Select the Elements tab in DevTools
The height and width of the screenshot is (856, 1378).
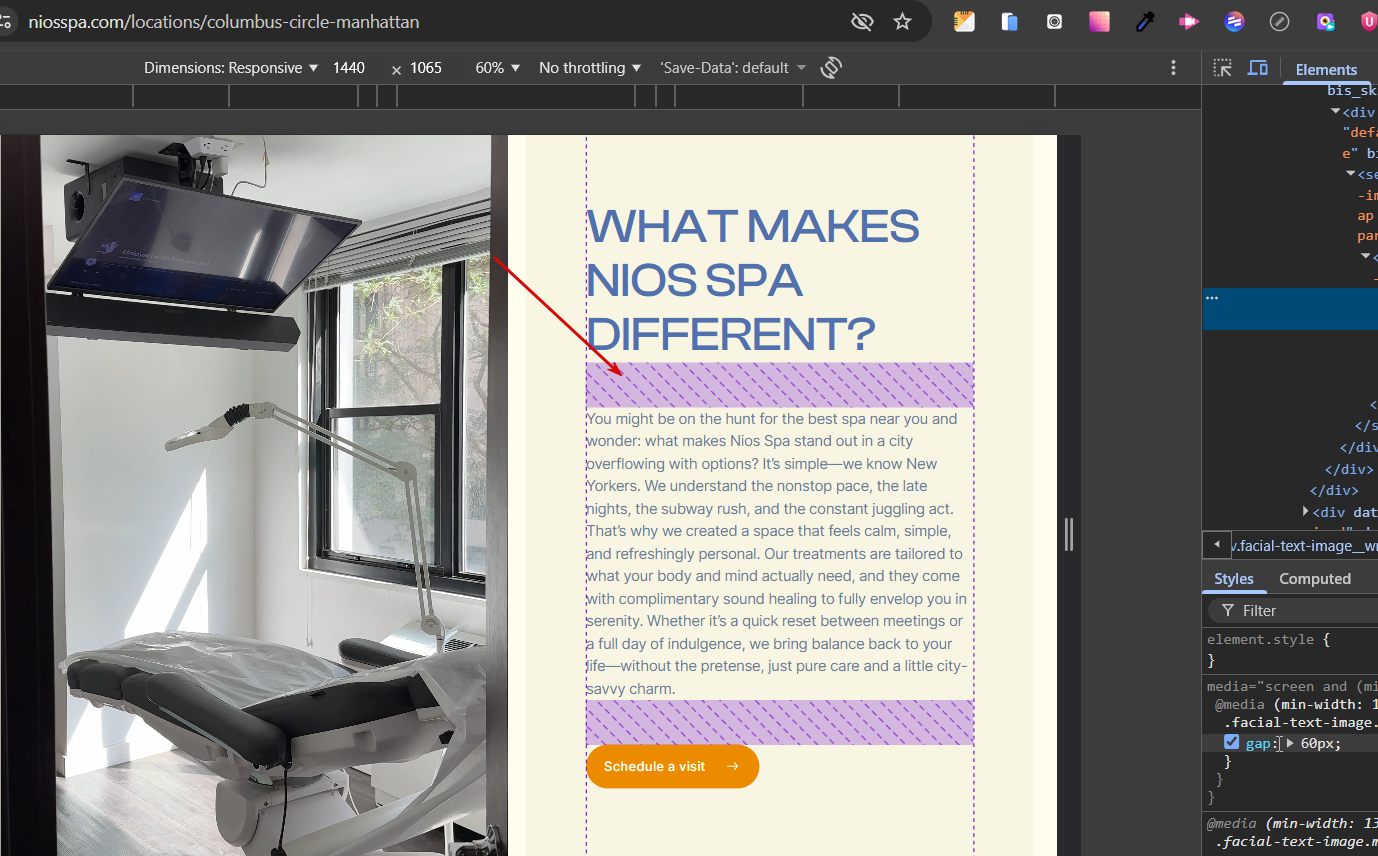(x=1326, y=69)
